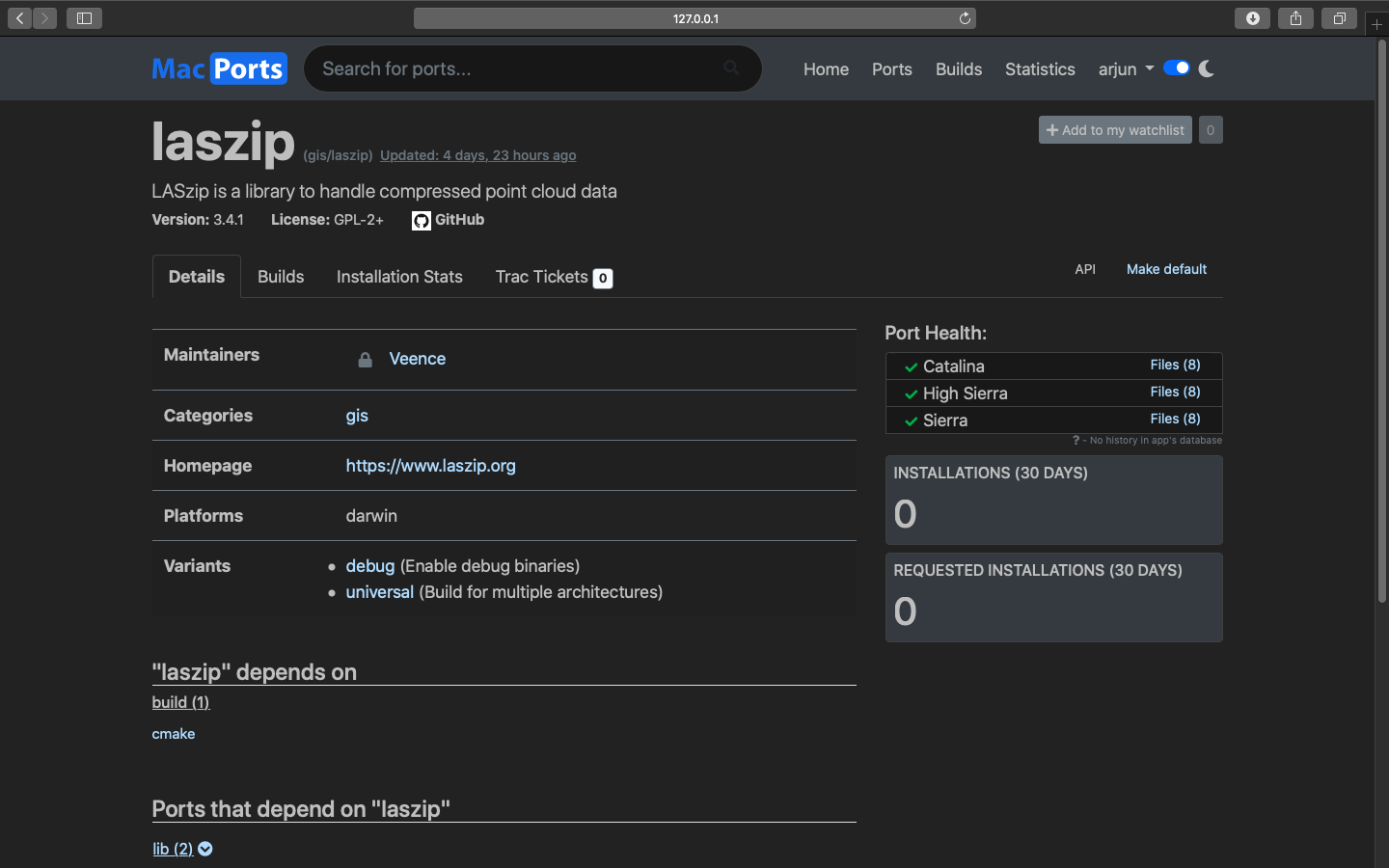Click the Port Health heading

click(936, 333)
